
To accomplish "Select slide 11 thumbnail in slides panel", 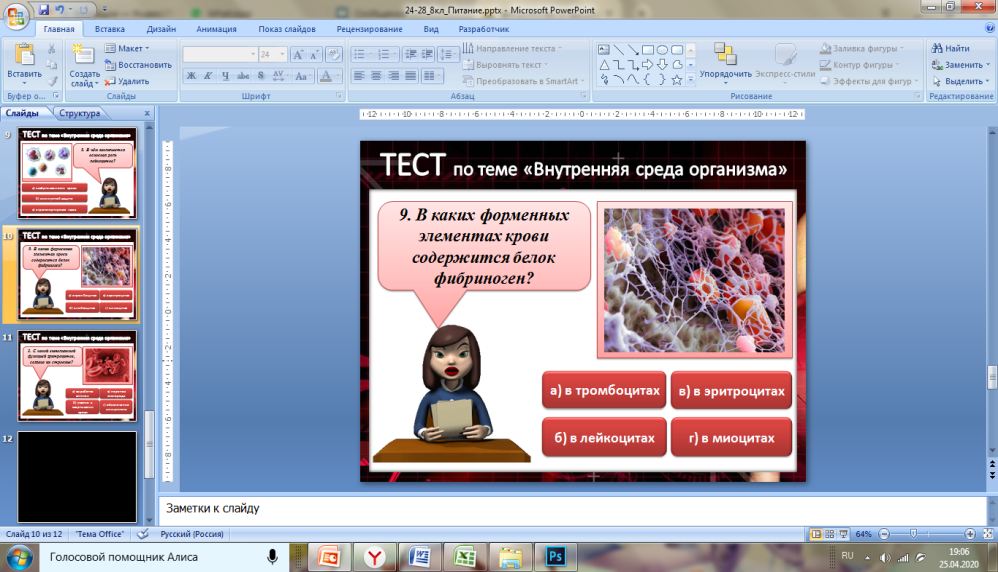I will click(78, 375).
